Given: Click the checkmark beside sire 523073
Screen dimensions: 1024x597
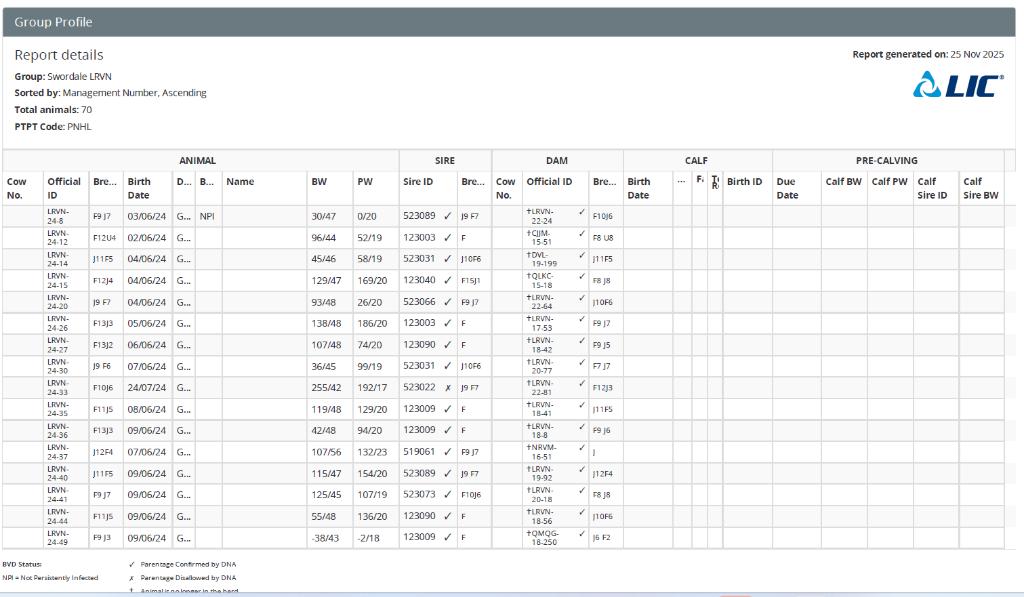Looking at the screenshot, I should click(x=447, y=494).
